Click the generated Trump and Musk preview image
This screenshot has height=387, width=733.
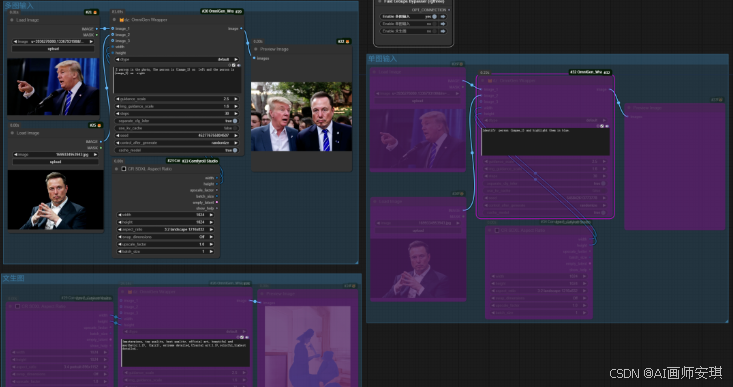[x=302, y=116]
